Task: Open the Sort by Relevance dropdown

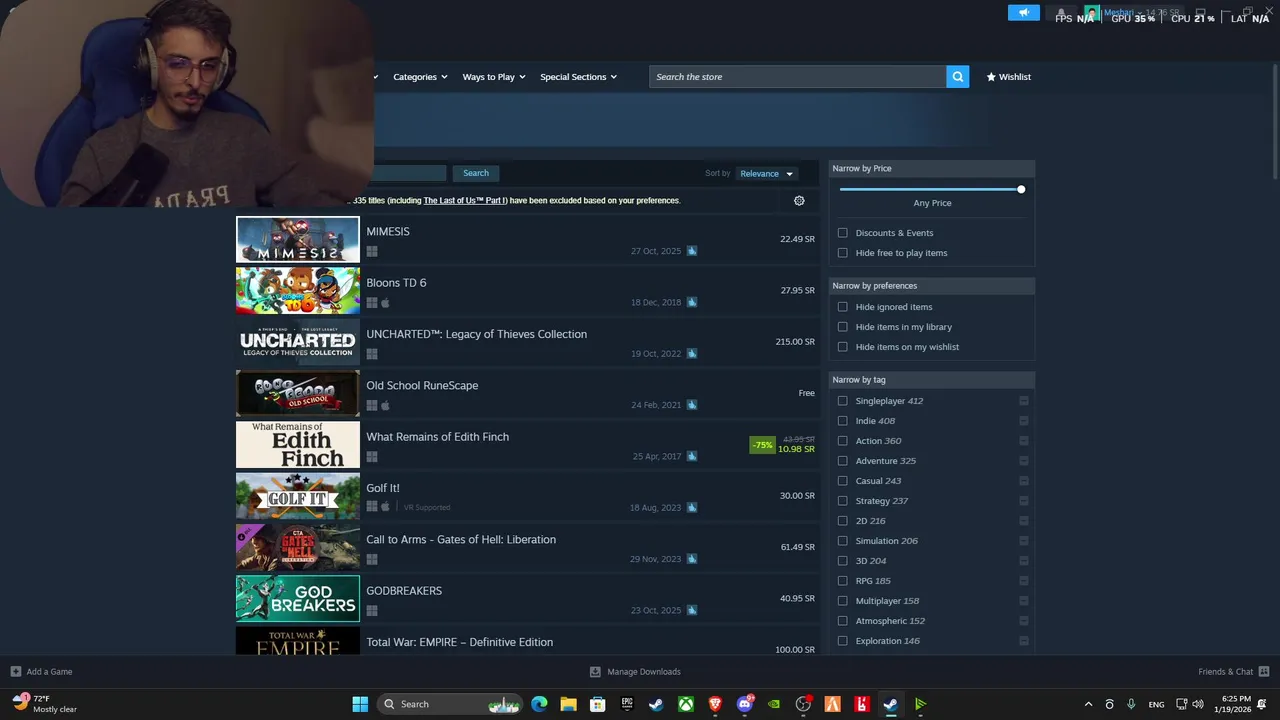Action: tap(766, 174)
